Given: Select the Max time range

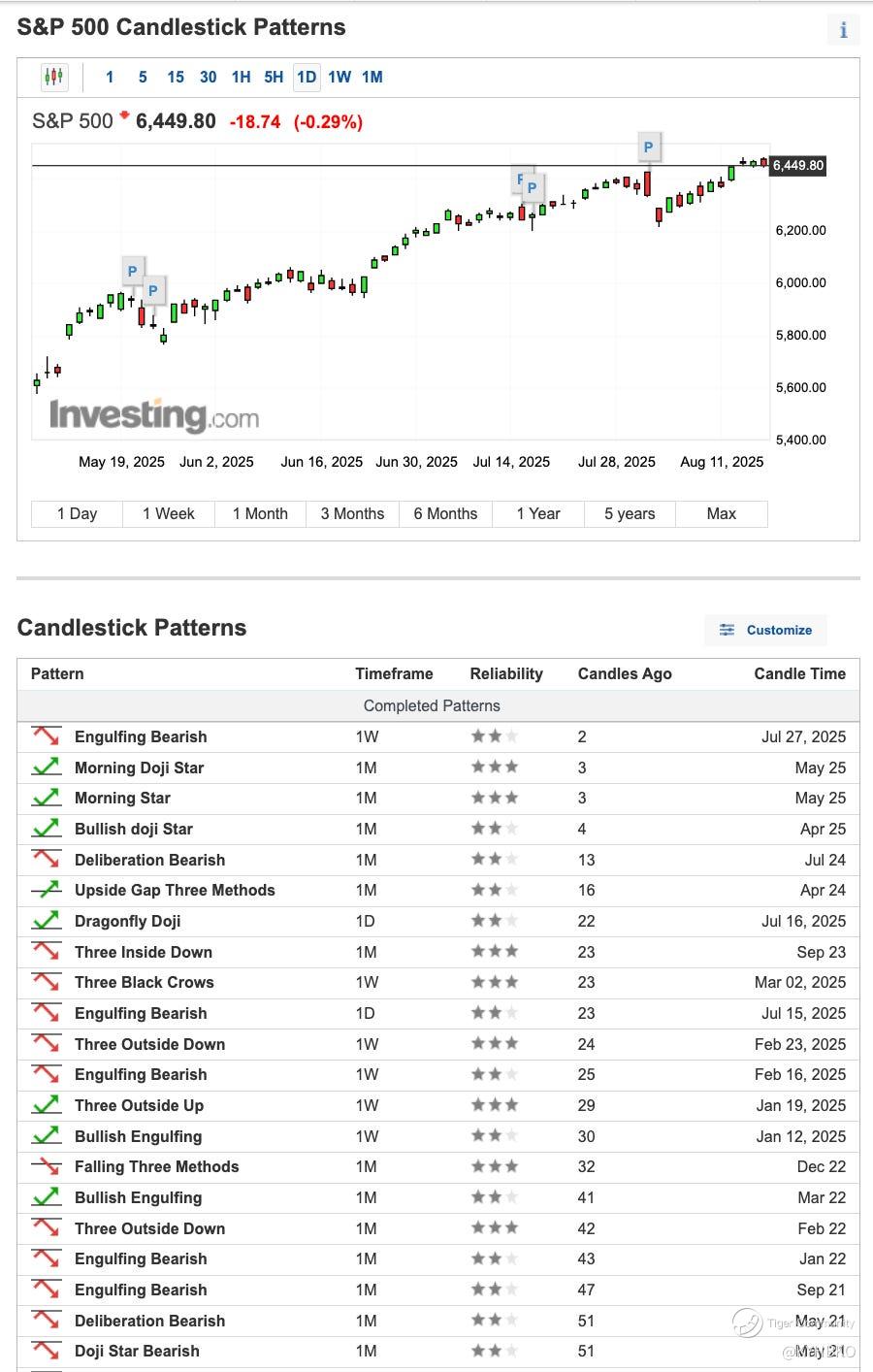Looking at the screenshot, I should (x=721, y=513).
